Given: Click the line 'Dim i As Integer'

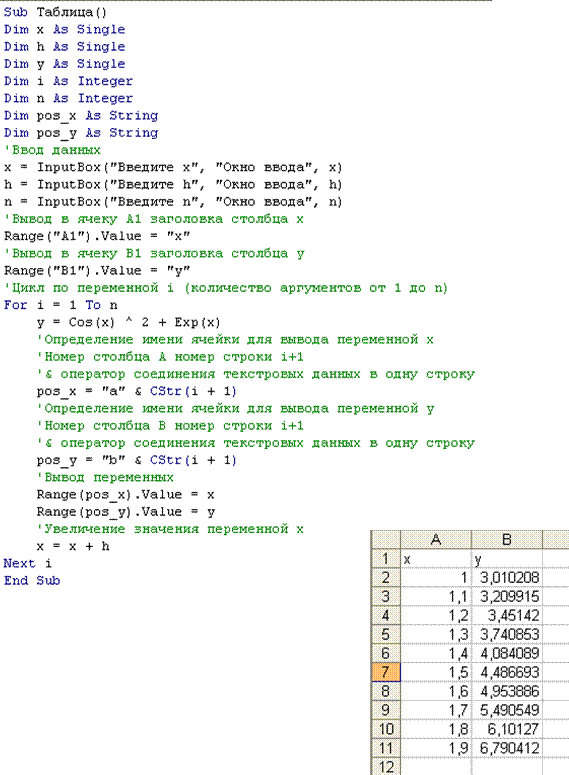Looking at the screenshot, I should pos(68,81).
